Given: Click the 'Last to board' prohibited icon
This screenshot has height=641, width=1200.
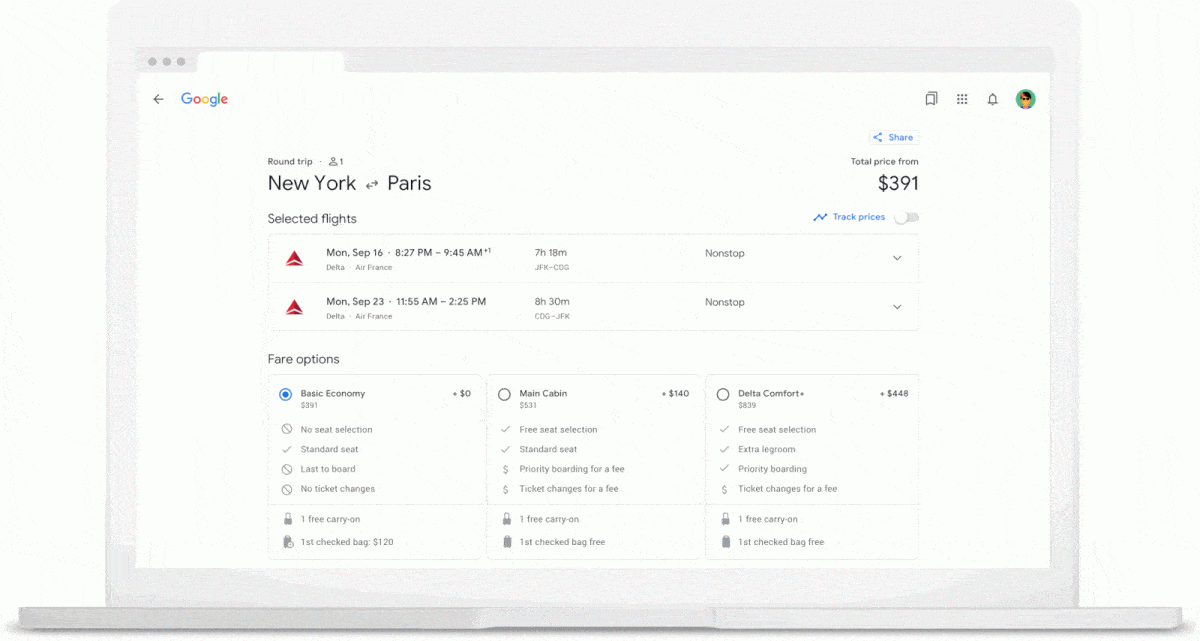Looking at the screenshot, I should (x=287, y=469).
